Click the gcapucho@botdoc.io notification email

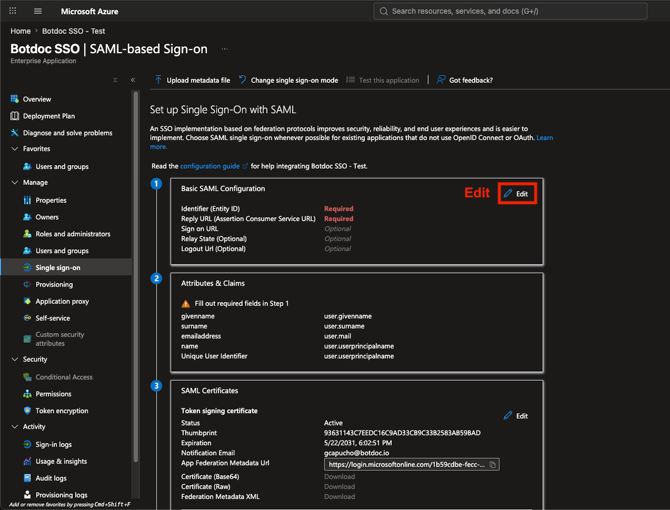click(x=356, y=453)
